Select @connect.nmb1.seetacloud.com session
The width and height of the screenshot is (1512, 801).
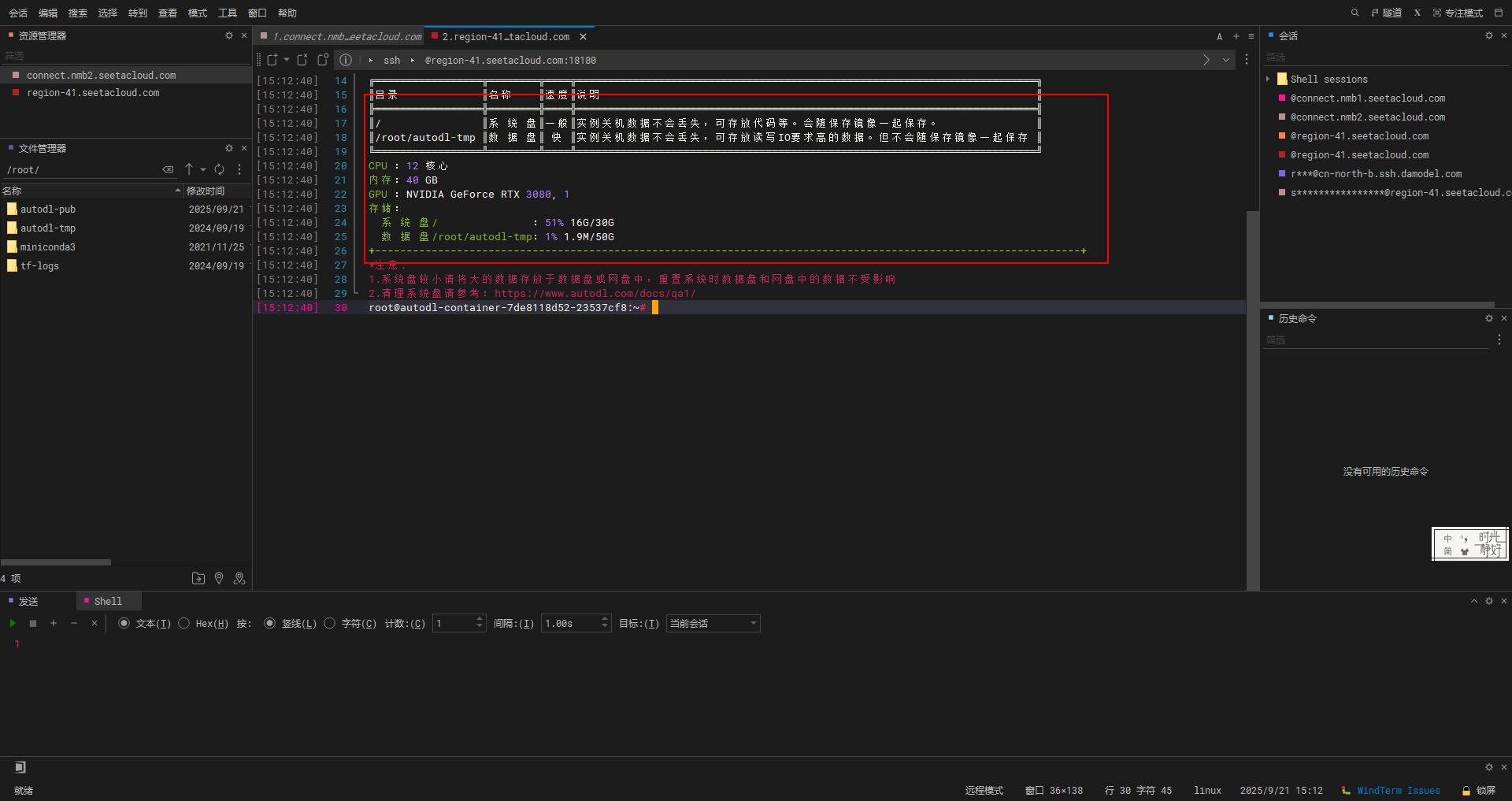click(1367, 98)
